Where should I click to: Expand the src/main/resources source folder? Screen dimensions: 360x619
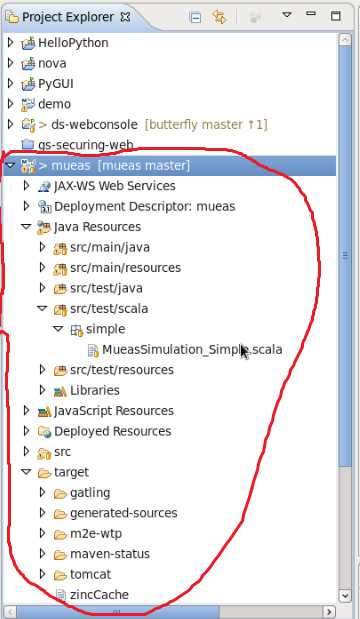point(42,268)
